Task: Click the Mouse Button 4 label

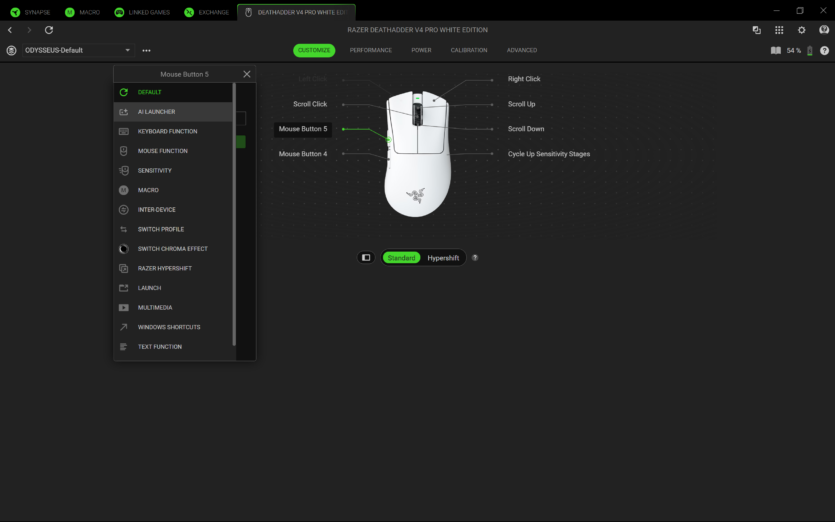Action: point(302,154)
